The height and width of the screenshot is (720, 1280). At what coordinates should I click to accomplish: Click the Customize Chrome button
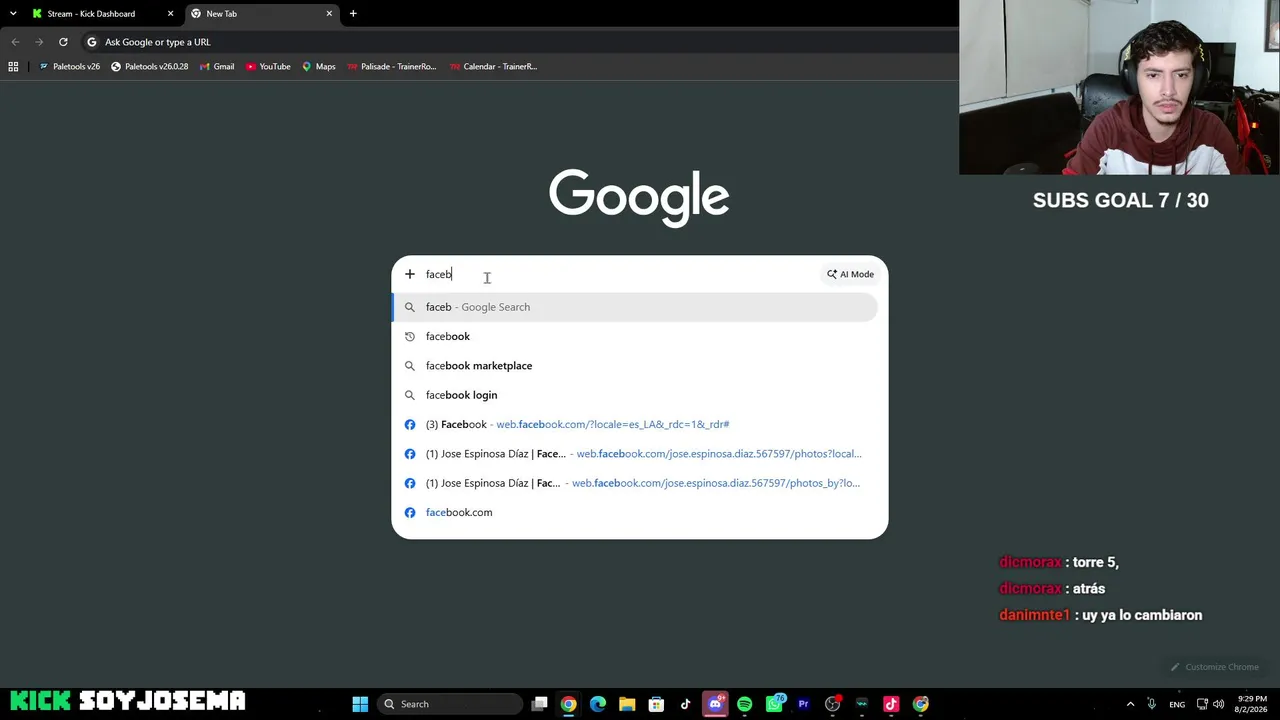[1215, 667]
